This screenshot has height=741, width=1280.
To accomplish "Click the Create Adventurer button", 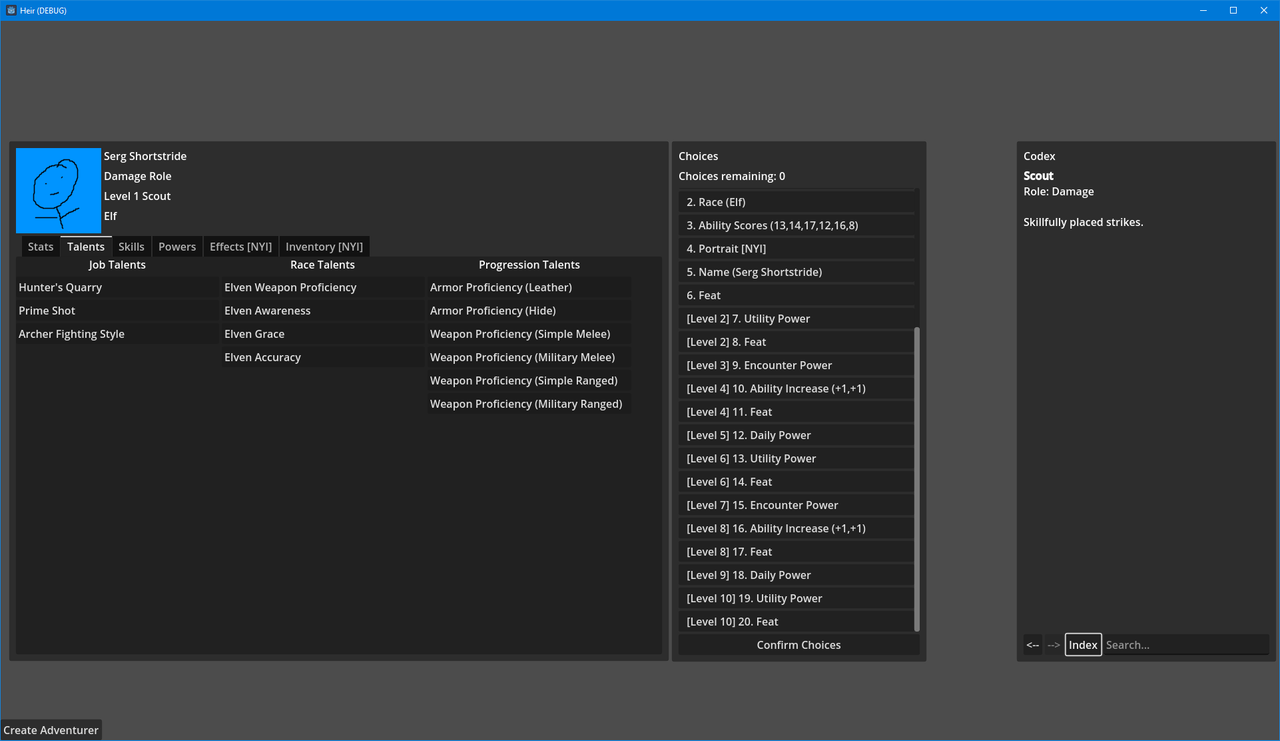I will coord(51,730).
